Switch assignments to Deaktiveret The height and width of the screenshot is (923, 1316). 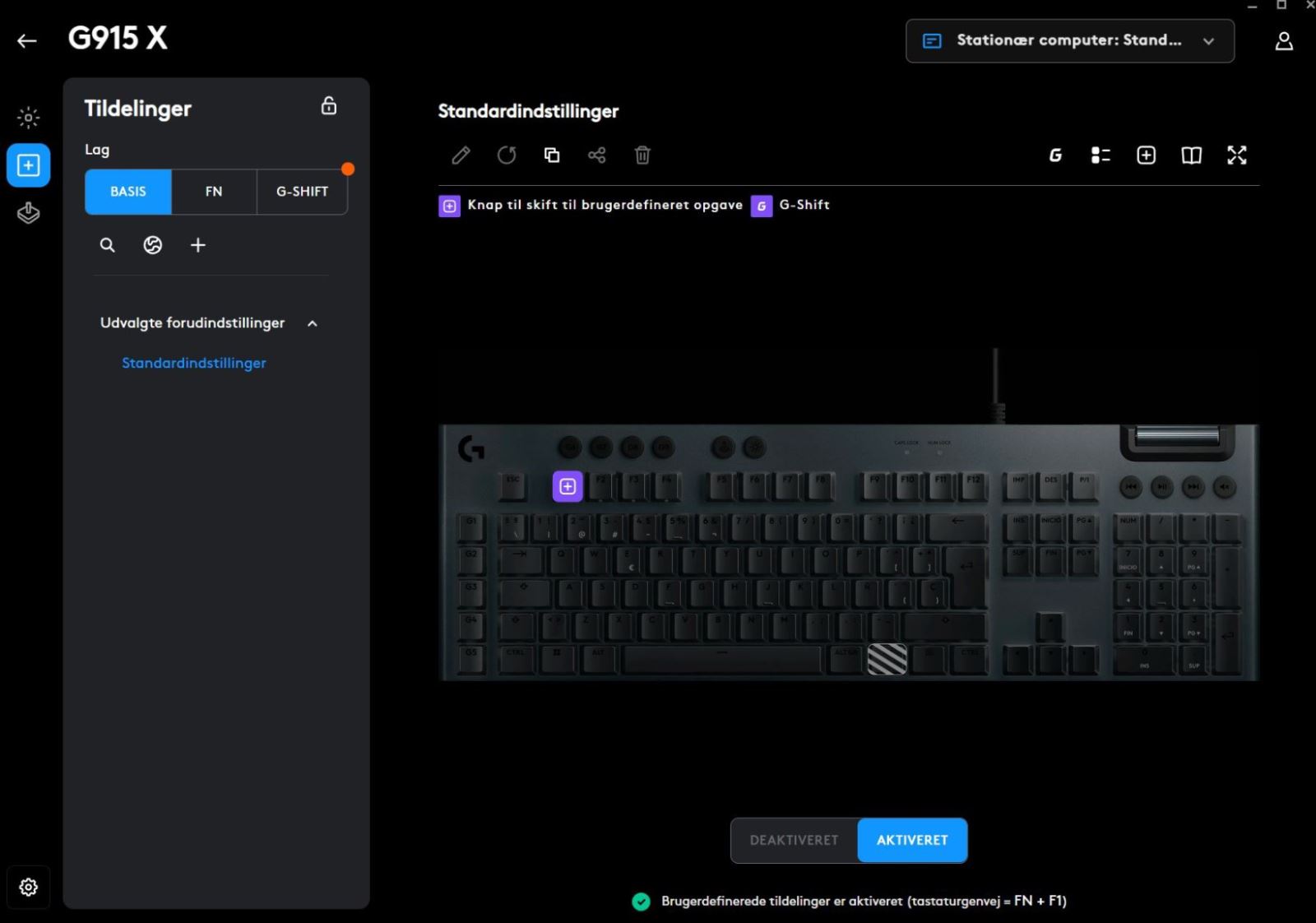pyautogui.click(x=794, y=840)
